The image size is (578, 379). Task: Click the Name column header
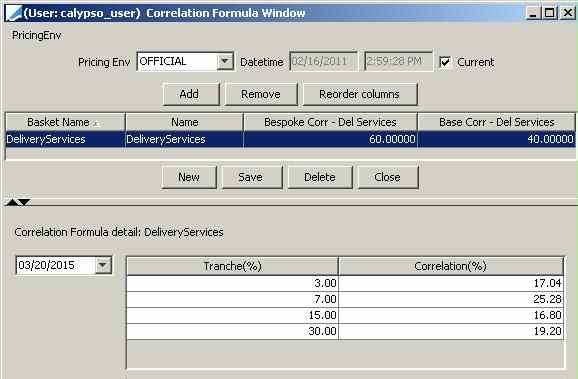pos(184,122)
